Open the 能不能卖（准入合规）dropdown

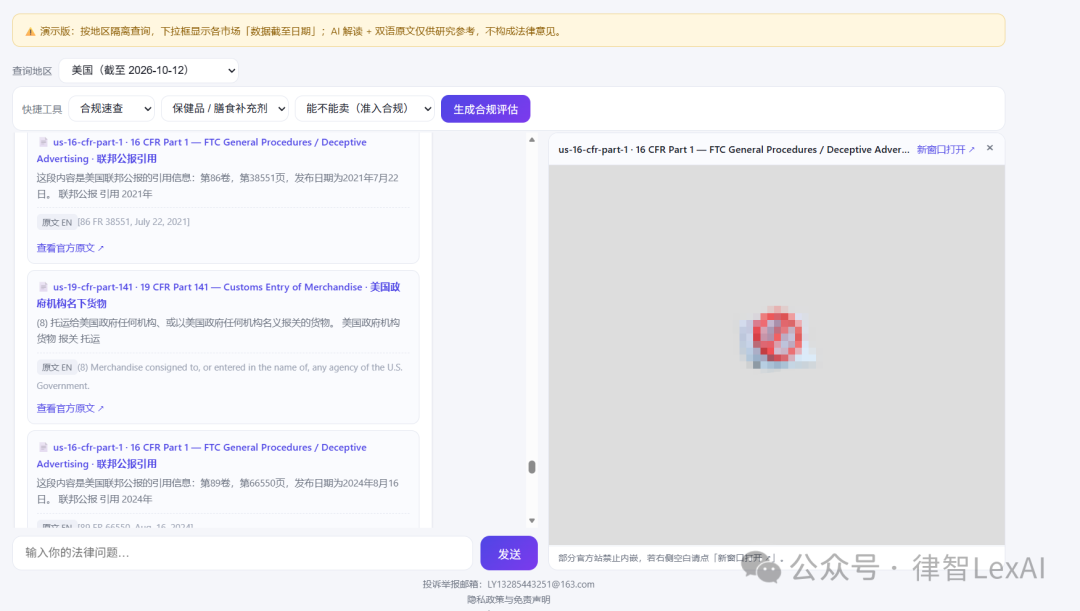click(x=364, y=109)
